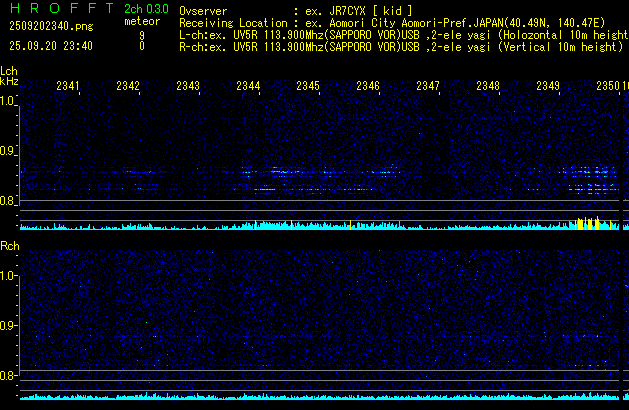This screenshot has width=629, height=410.
Task: Select the R-ch antenna description line
Action: coord(398,46)
